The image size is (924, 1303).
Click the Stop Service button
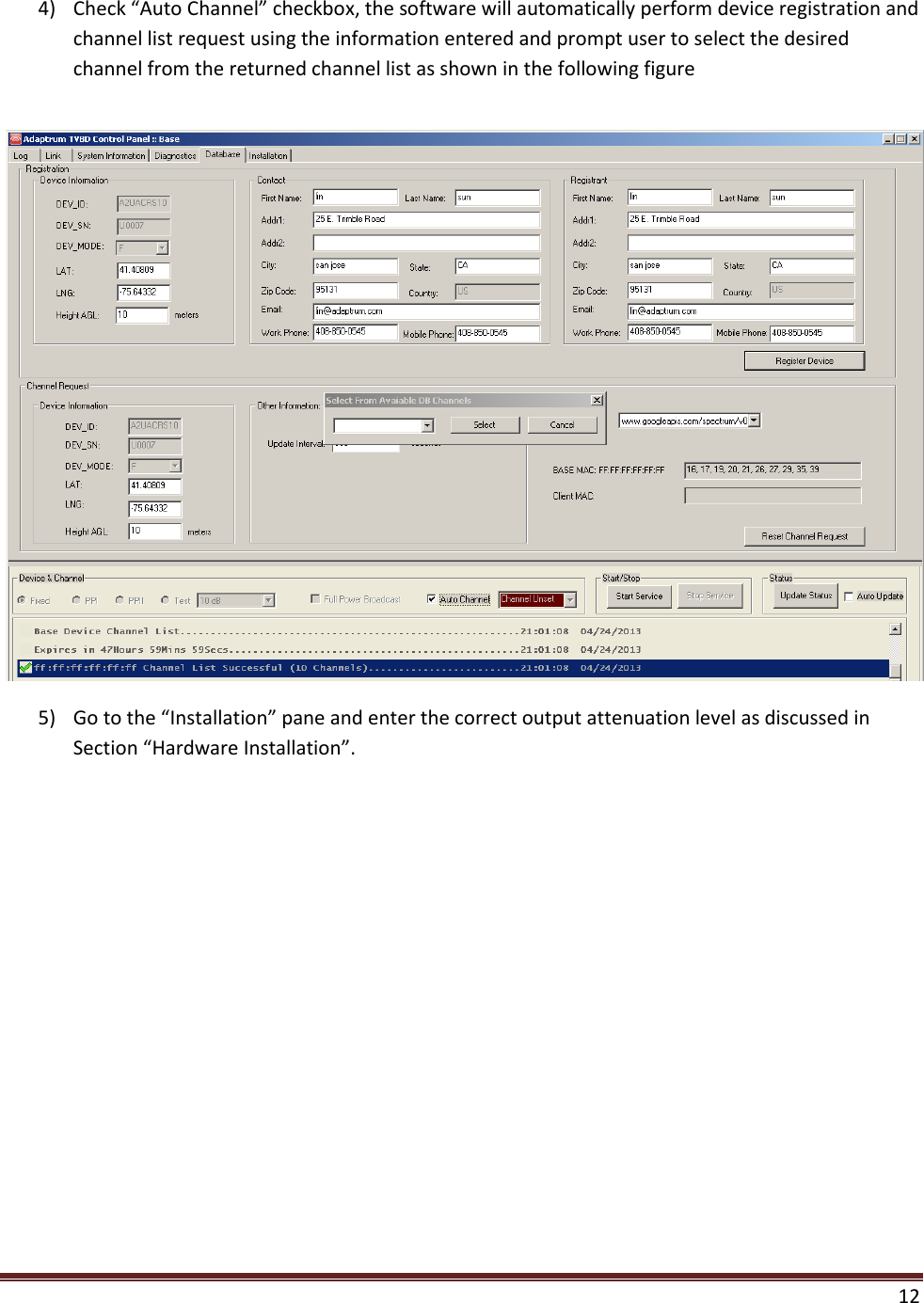click(710, 596)
